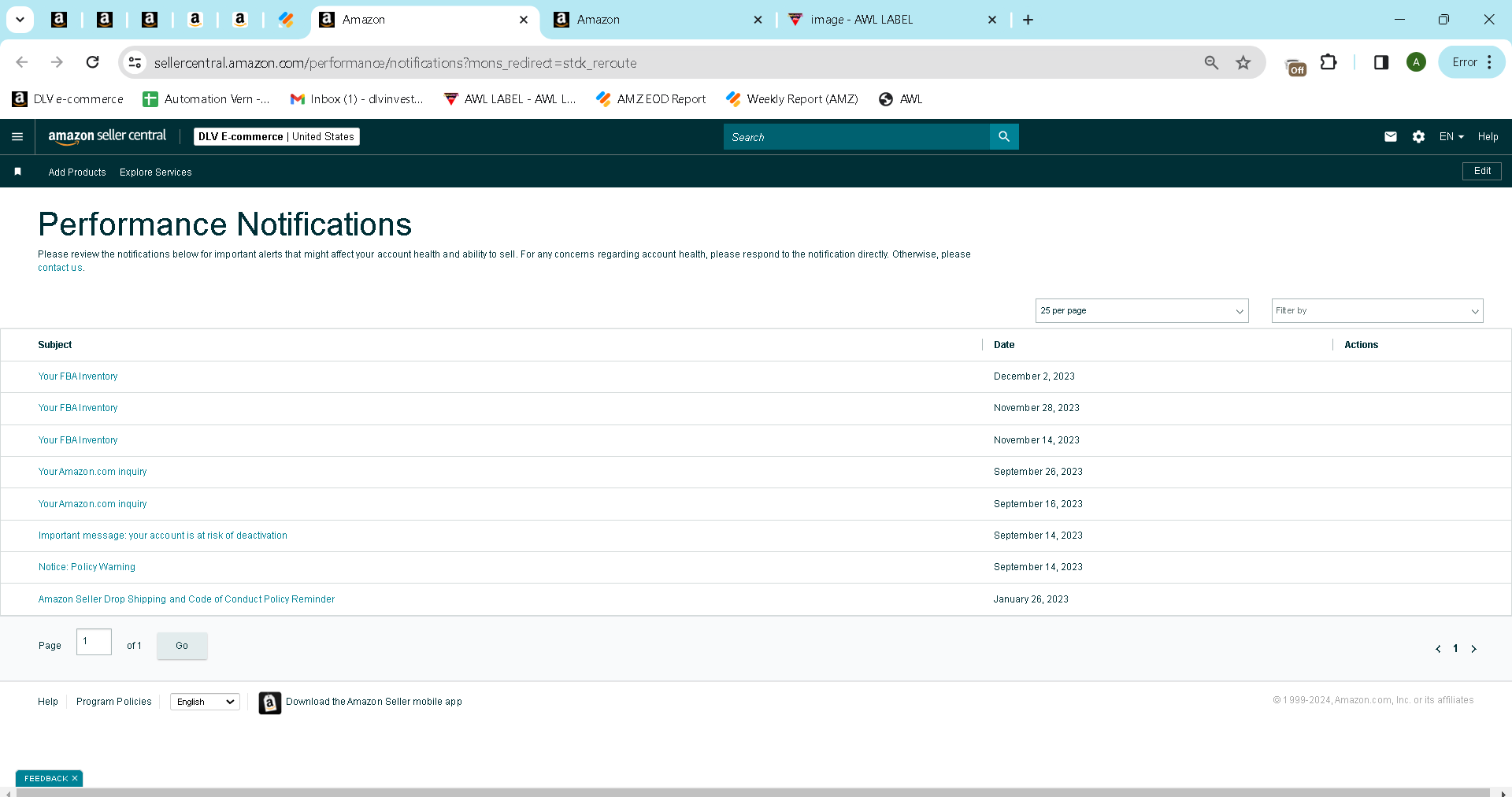Click the search magnifier button in Seller Central

click(x=1004, y=137)
